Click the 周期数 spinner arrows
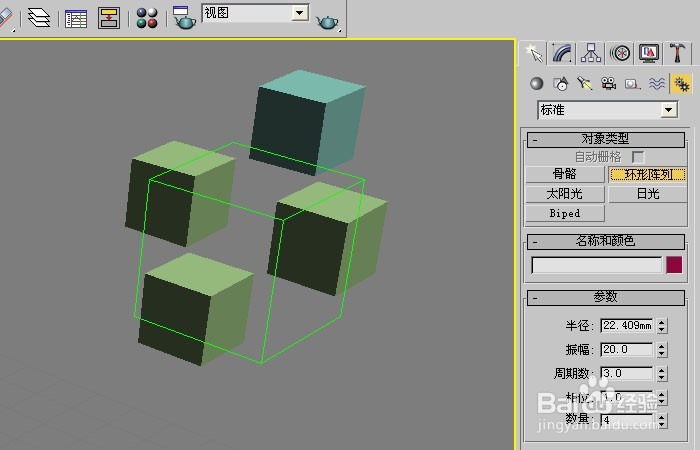Viewport: 700px width, 450px height. [x=662, y=373]
